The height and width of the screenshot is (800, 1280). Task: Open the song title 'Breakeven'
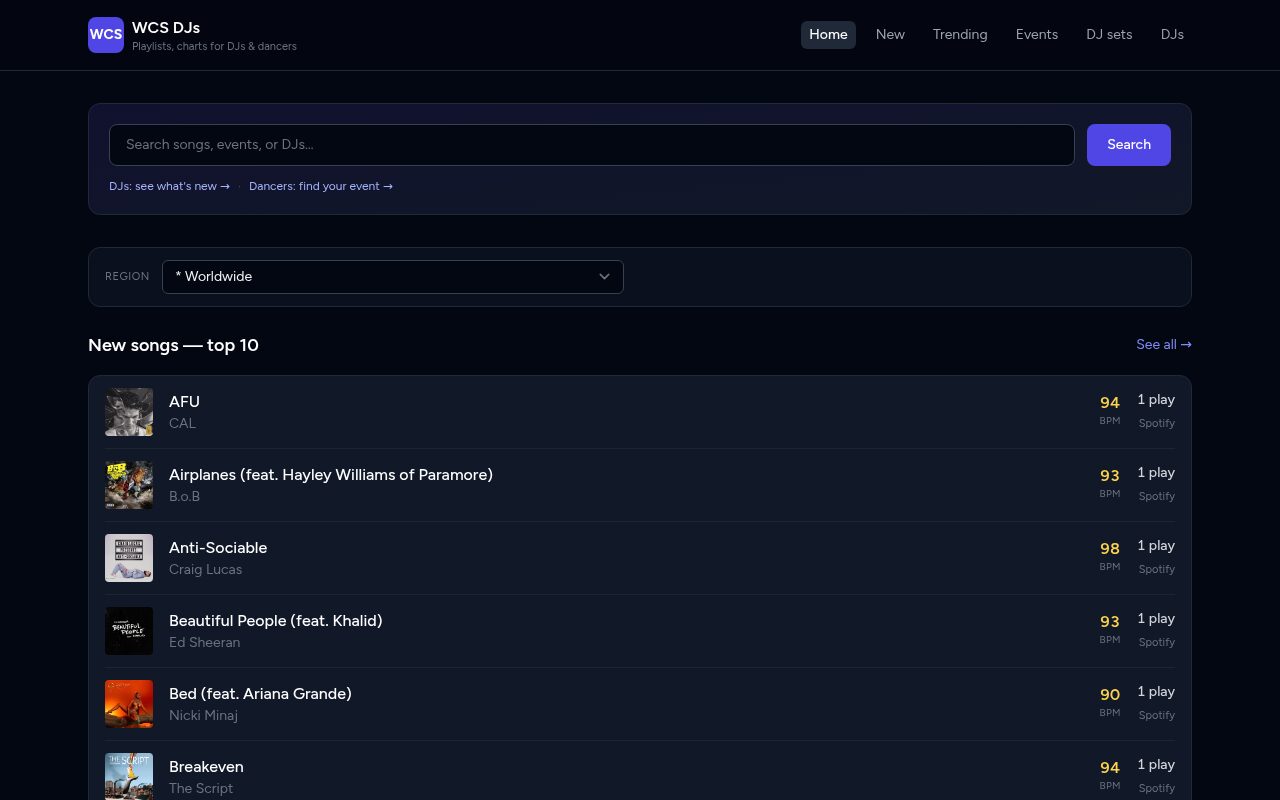point(206,767)
